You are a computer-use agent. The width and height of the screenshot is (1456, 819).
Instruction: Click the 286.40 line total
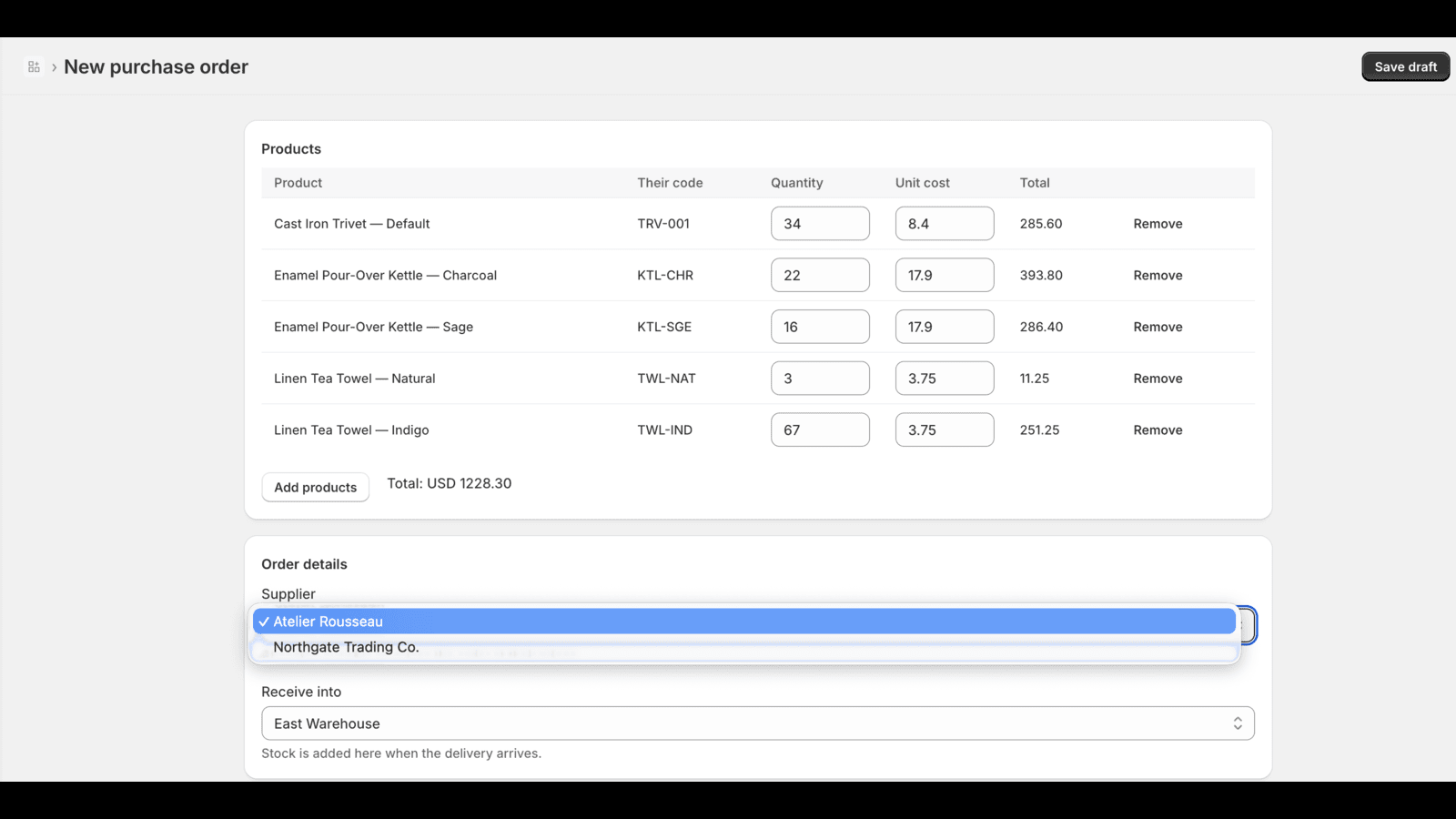point(1041,327)
